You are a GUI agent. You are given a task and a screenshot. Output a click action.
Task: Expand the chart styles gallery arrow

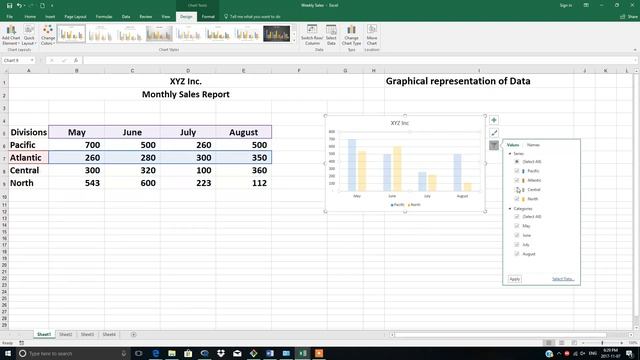tap(294, 40)
